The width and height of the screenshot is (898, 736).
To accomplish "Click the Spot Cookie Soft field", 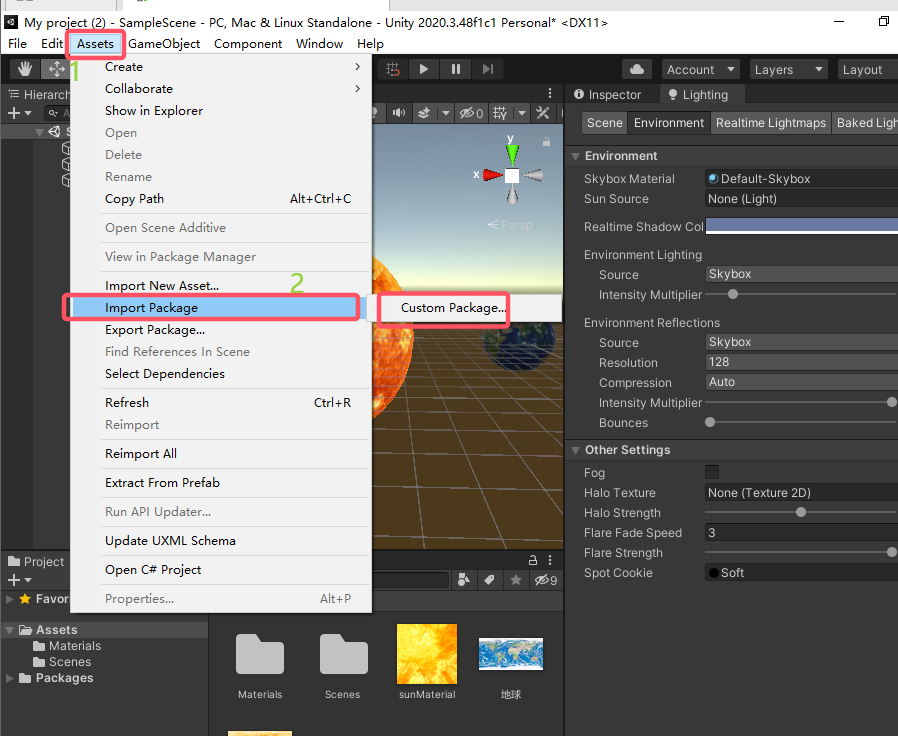I will pyautogui.click(x=801, y=573).
